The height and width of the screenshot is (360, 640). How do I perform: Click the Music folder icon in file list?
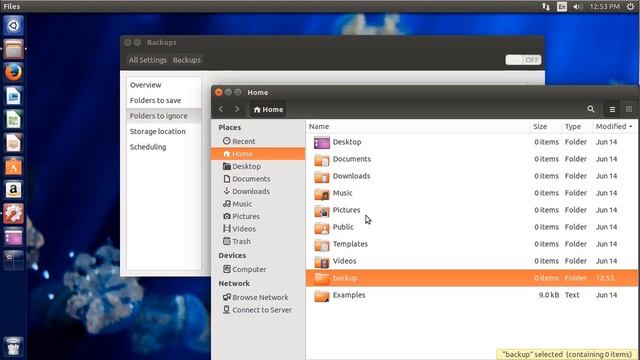coord(322,193)
